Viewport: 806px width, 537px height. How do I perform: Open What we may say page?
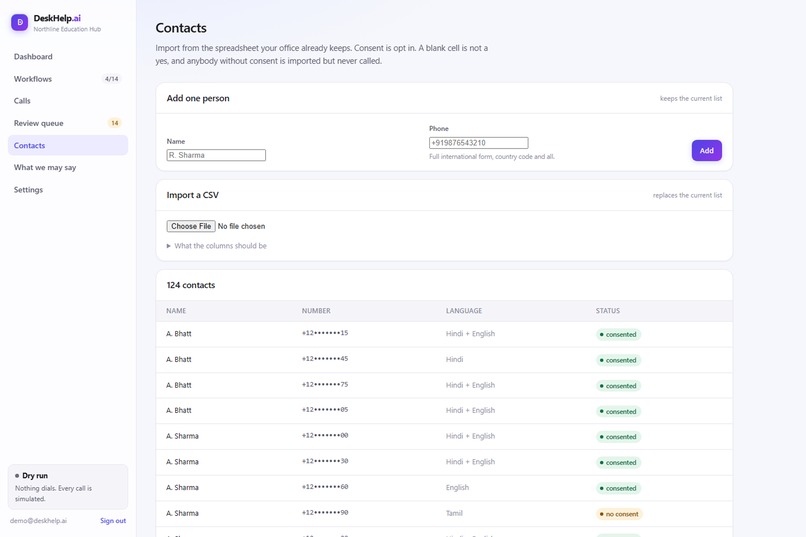(68, 168)
